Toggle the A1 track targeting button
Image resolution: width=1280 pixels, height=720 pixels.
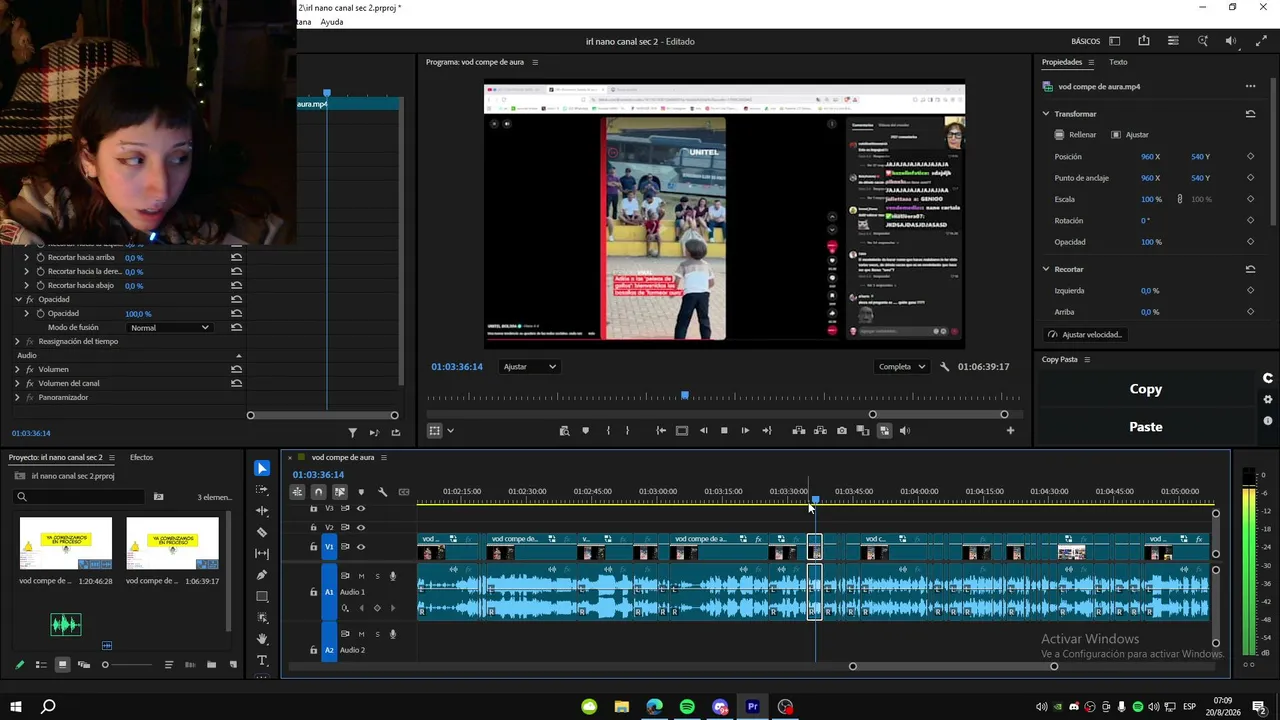point(329,592)
